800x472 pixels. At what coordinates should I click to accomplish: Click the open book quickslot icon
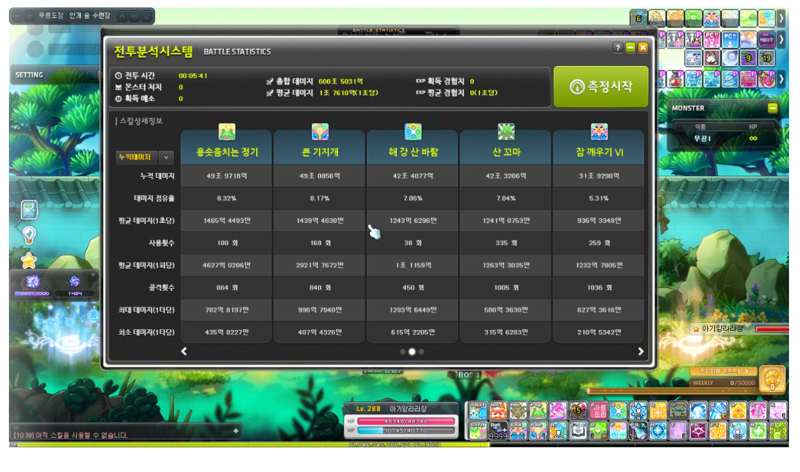[578, 431]
